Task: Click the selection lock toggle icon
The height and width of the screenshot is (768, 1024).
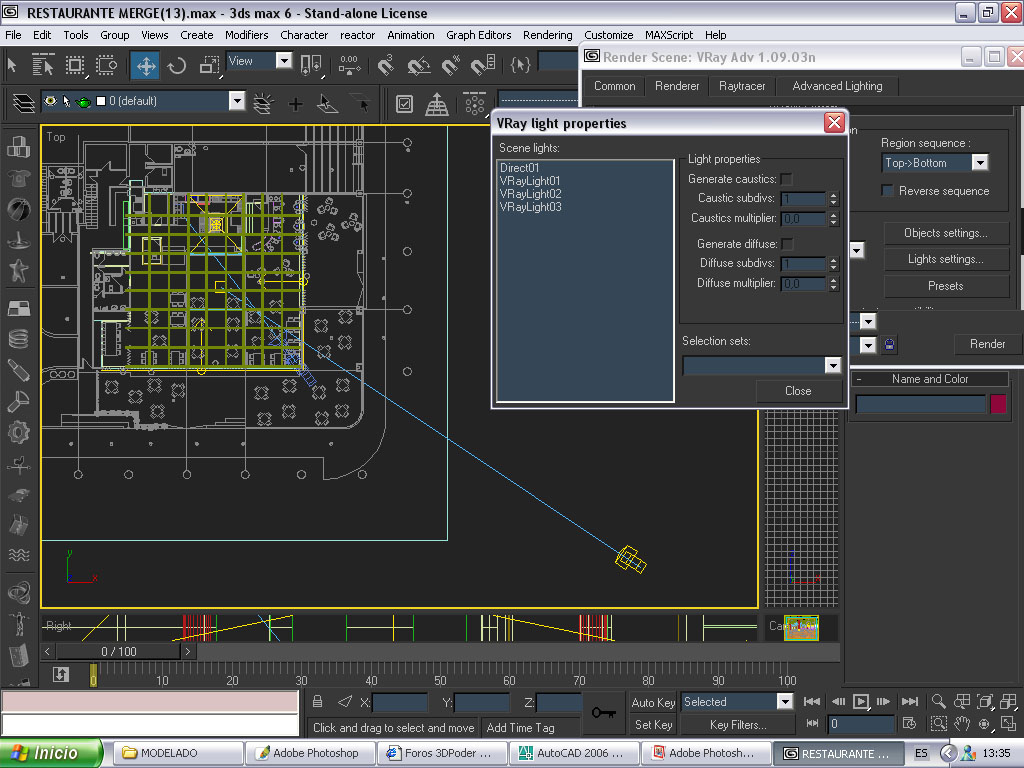Action: click(317, 701)
